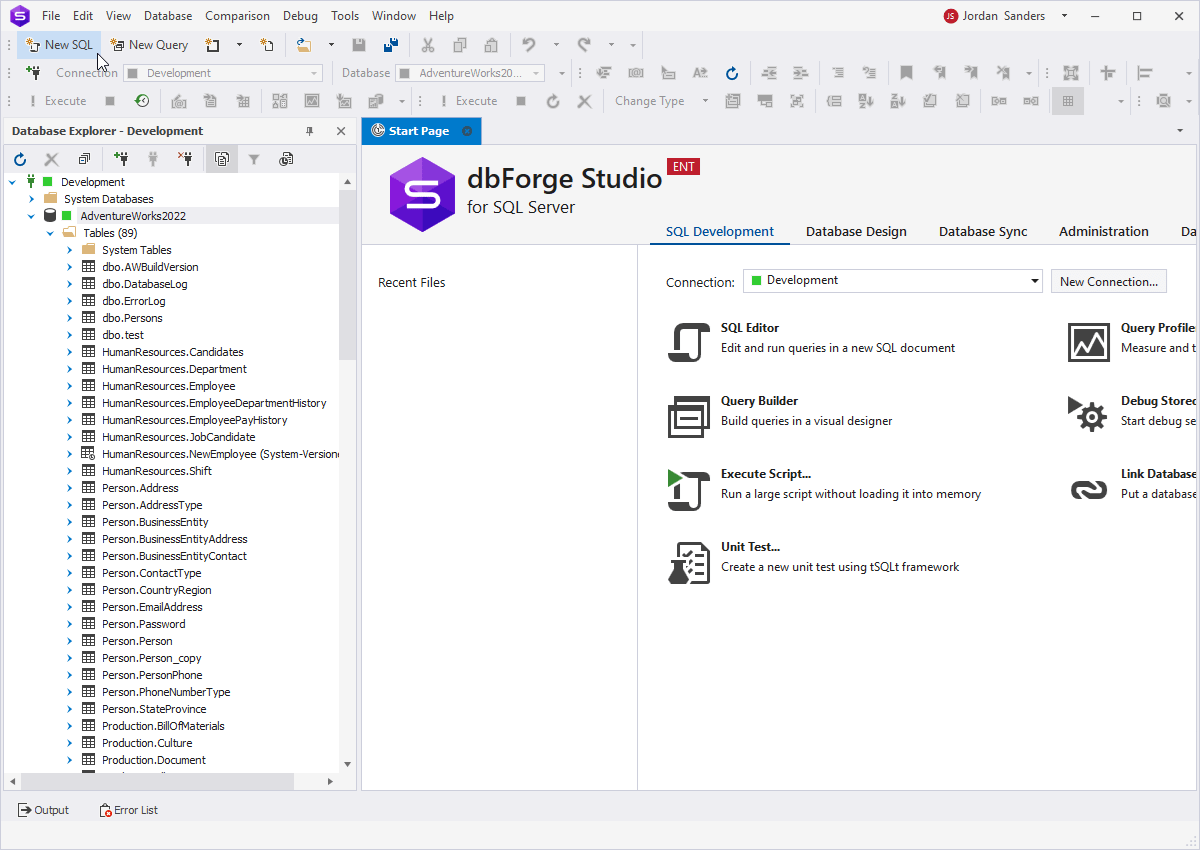1200x850 pixels.
Task: Open the Database dropdown showing AdventureWorks20...
Action: point(469,73)
